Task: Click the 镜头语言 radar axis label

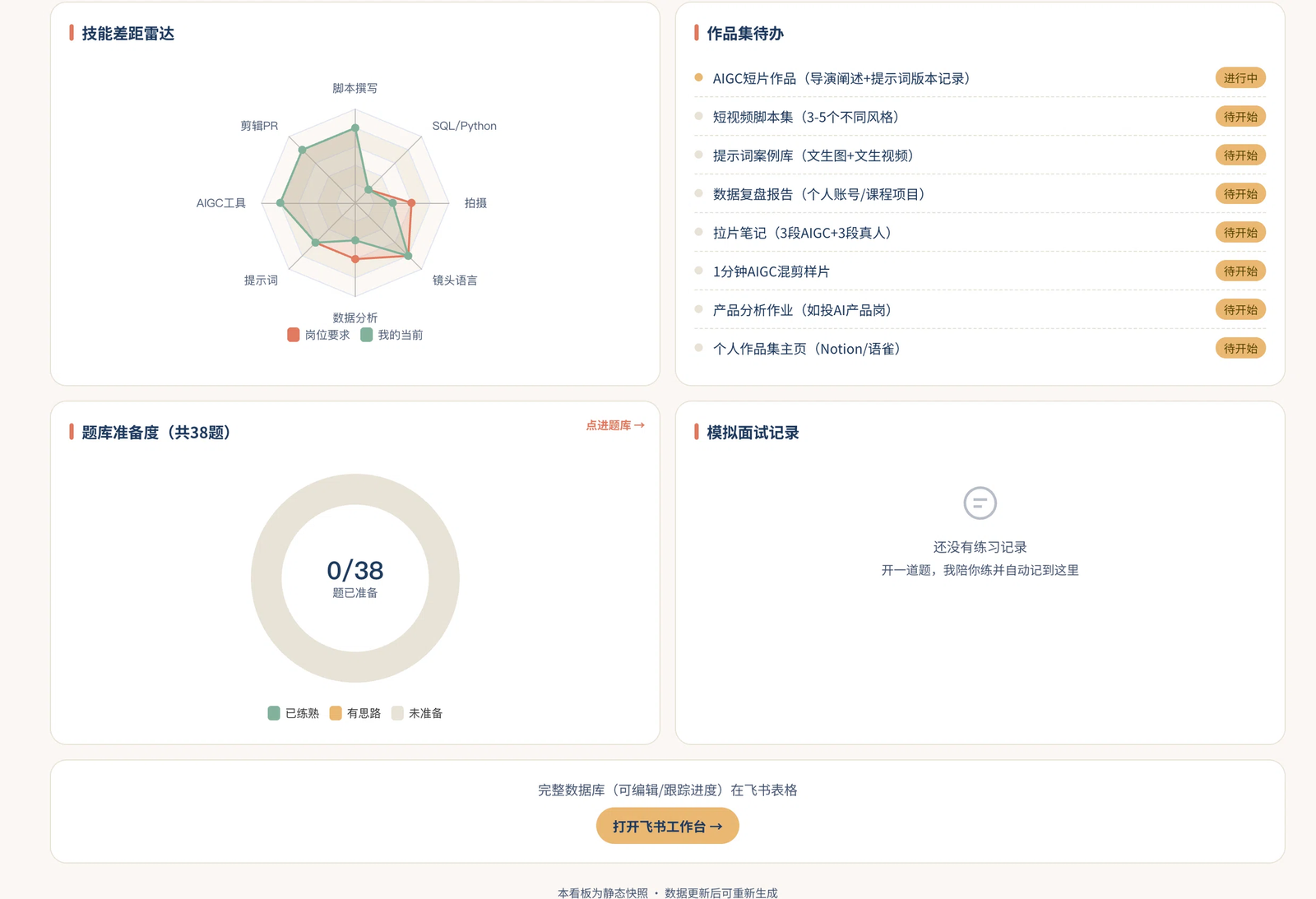Action: (455, 280)
